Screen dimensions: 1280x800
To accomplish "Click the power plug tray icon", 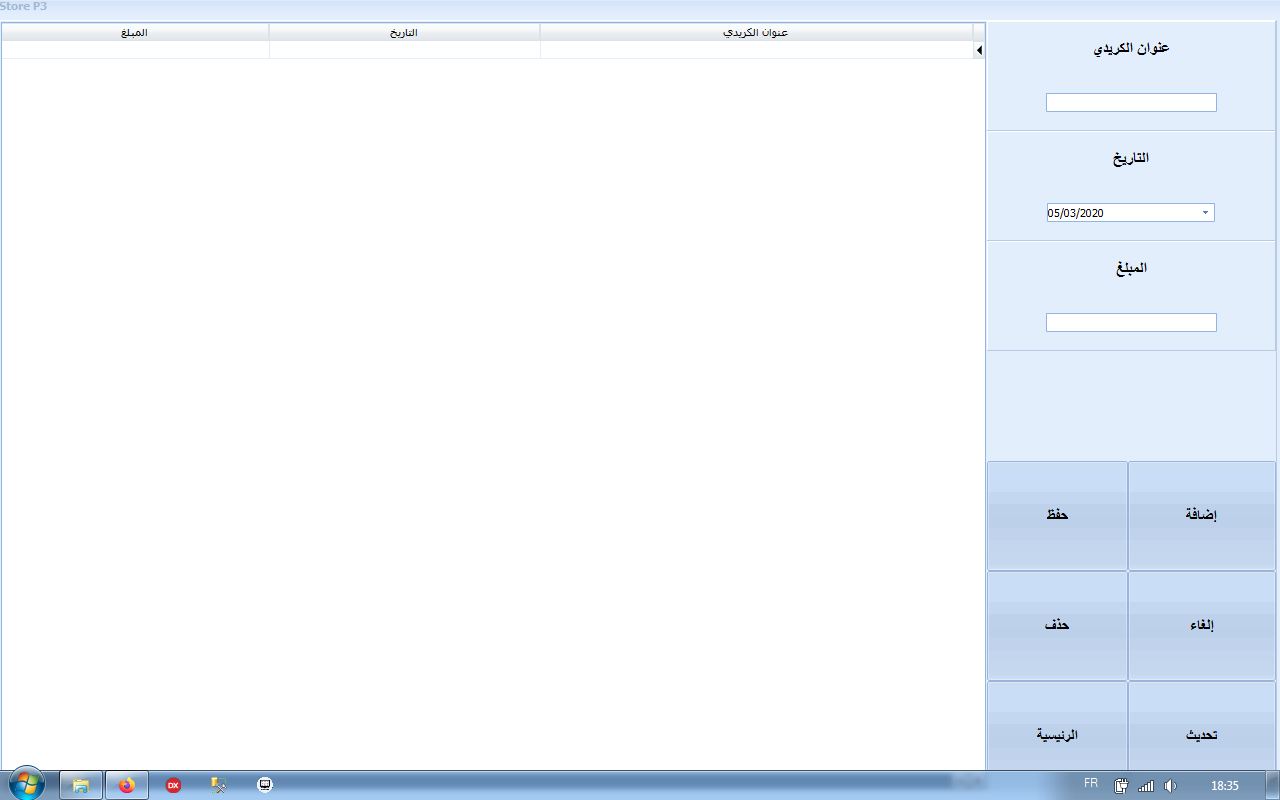I will click(x=1122, y=786).
